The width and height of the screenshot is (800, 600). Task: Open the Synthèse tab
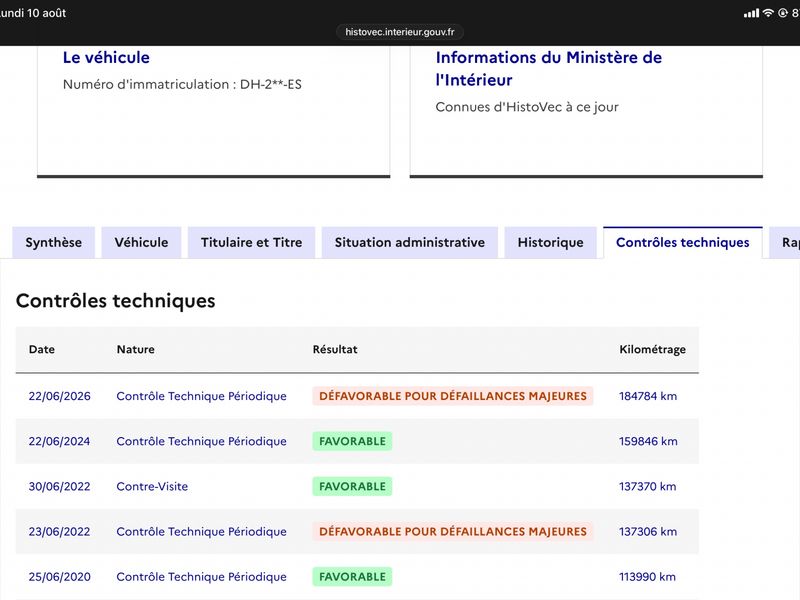coord(54,242)
